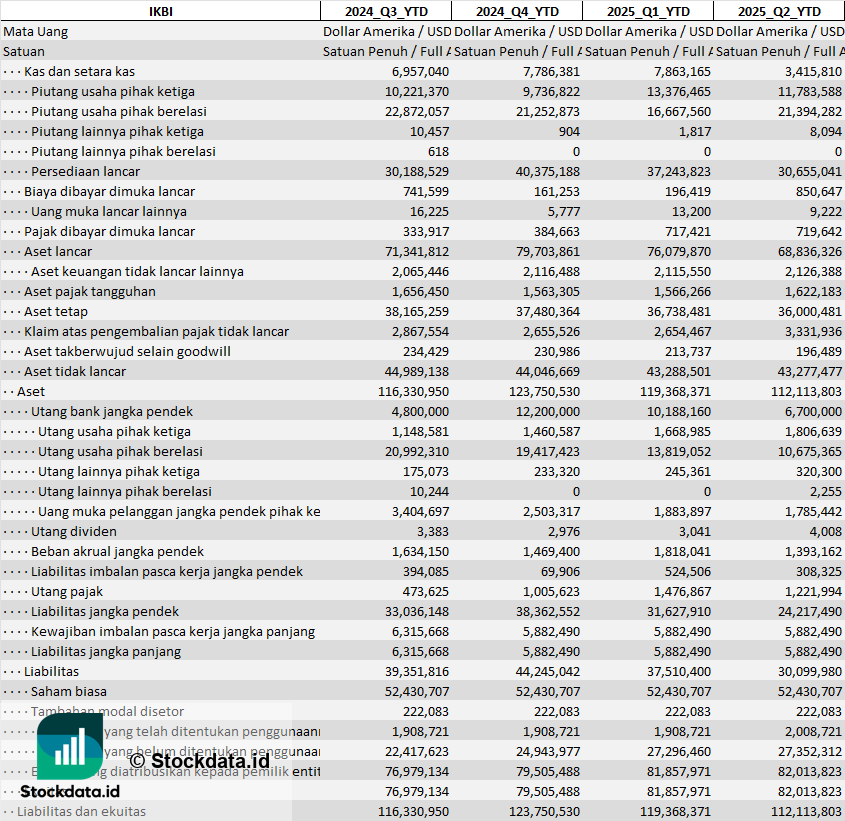Select the Kas dan setara kas row

pyautogui.click(x=79, y=71)
